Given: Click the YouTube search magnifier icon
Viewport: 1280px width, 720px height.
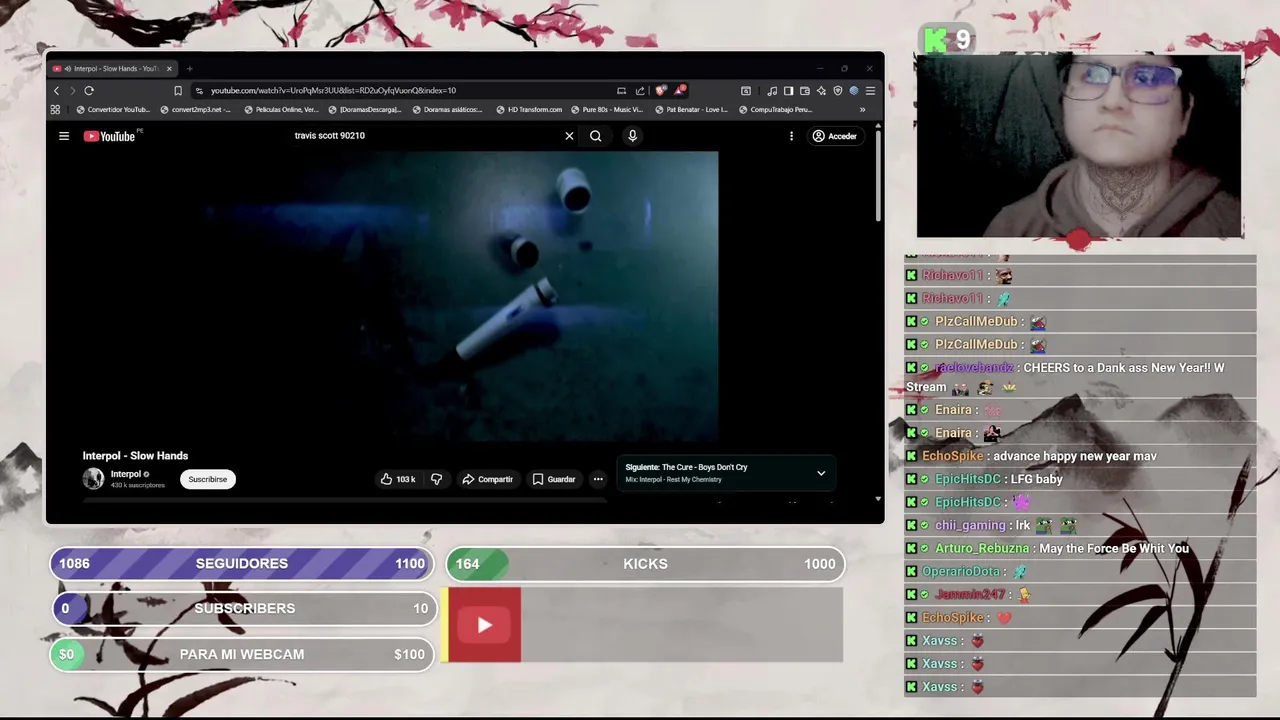Looking at the screenshot, I should tap(596, 136).
